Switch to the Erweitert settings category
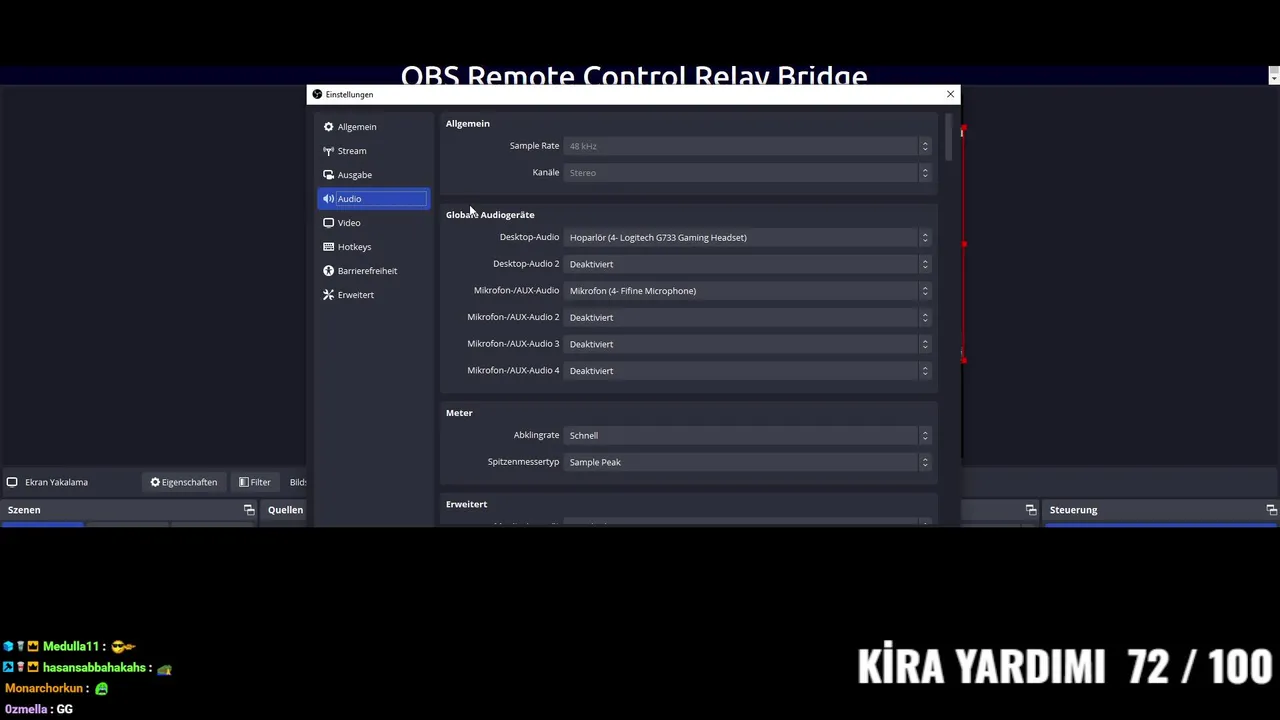Image resolution: width=1280 pixels, height=720 pixels. tap(373, 295)
